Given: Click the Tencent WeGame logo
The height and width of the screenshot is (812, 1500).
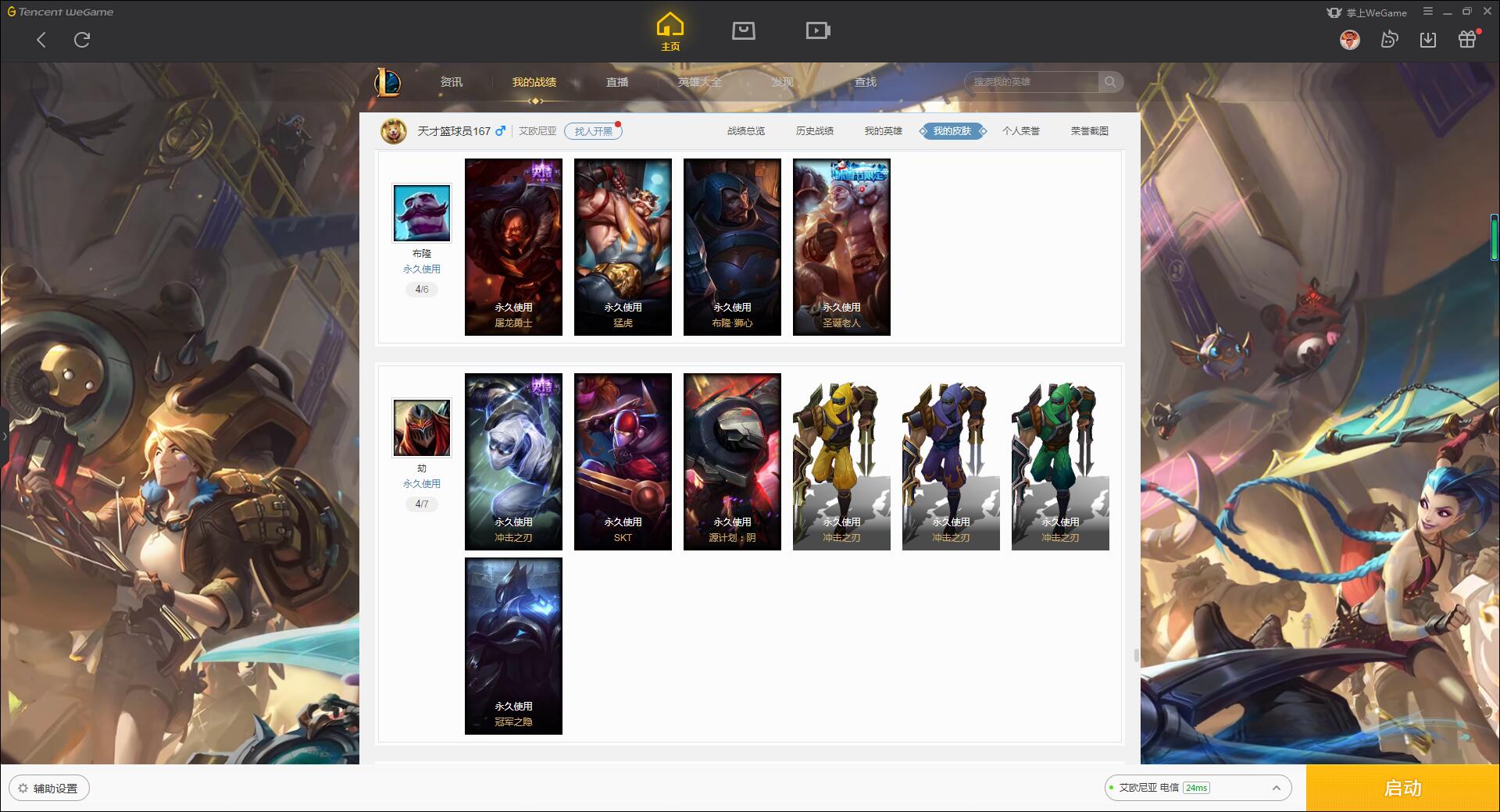Looking at the screenshot, I should (x=61, y=12).
